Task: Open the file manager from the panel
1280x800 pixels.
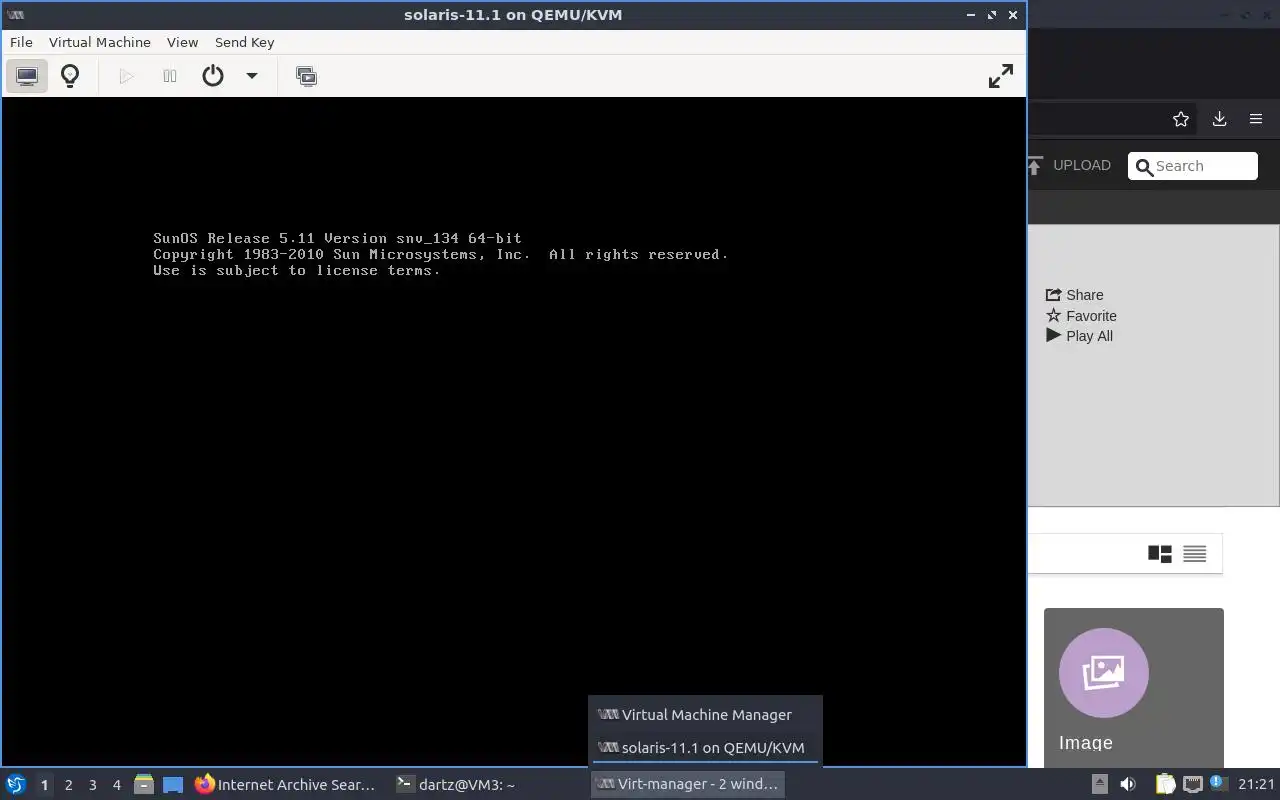Action: click(143, 785)
